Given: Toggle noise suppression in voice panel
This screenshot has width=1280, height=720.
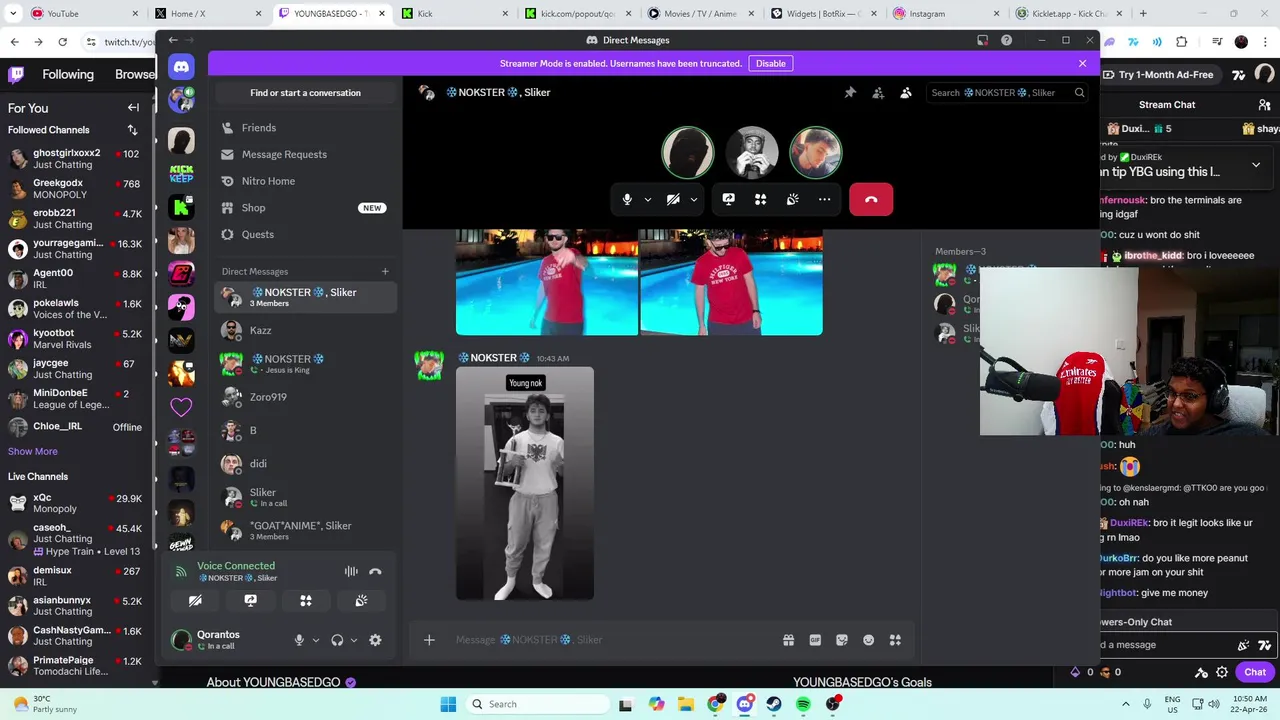Looking at the screenshot, I should (x=351, y=571).
